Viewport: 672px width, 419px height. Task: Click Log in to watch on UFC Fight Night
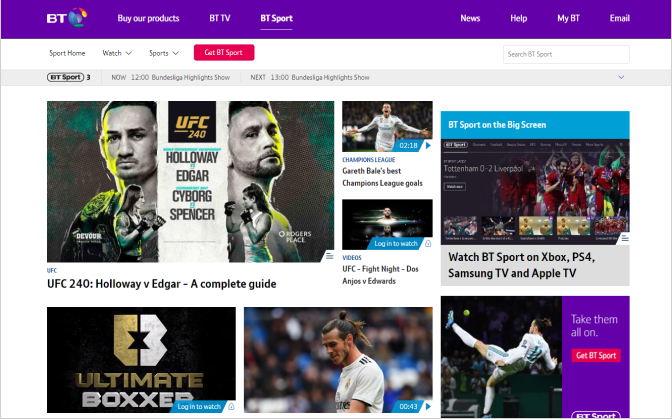click(x=396, y=243)
